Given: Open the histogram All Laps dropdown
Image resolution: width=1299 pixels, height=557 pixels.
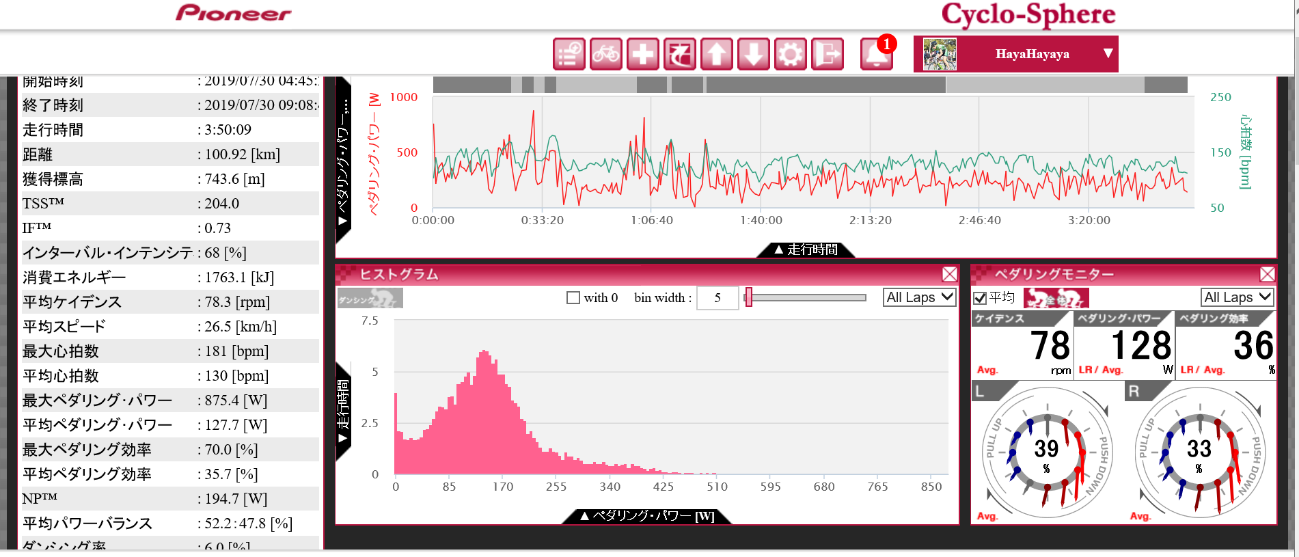Looking at the screenshot, I should click(920, 298).
